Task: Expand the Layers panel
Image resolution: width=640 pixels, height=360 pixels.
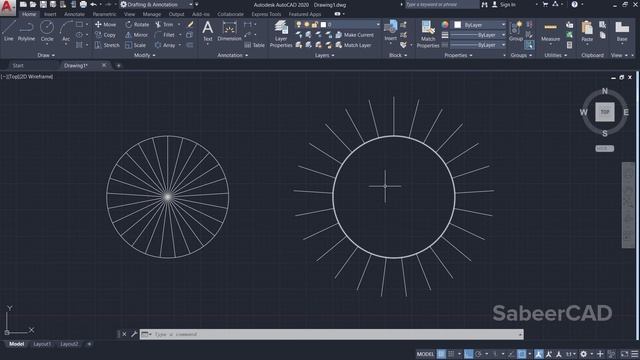Action: pos(325,55)
